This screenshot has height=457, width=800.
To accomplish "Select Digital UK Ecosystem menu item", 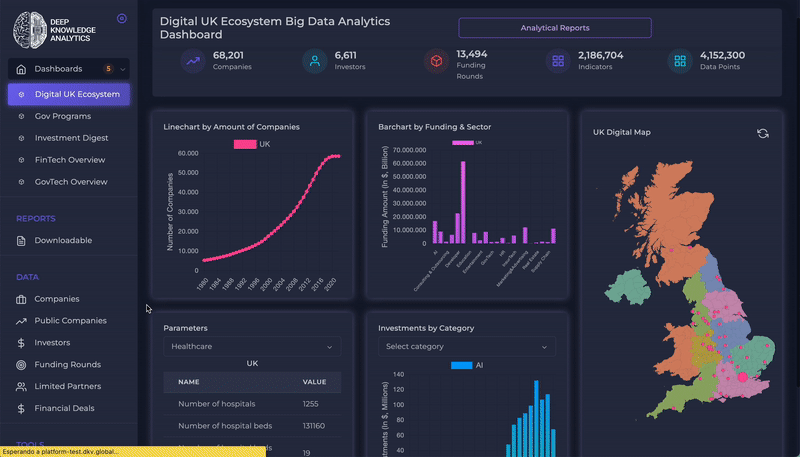I will [69, 94].
